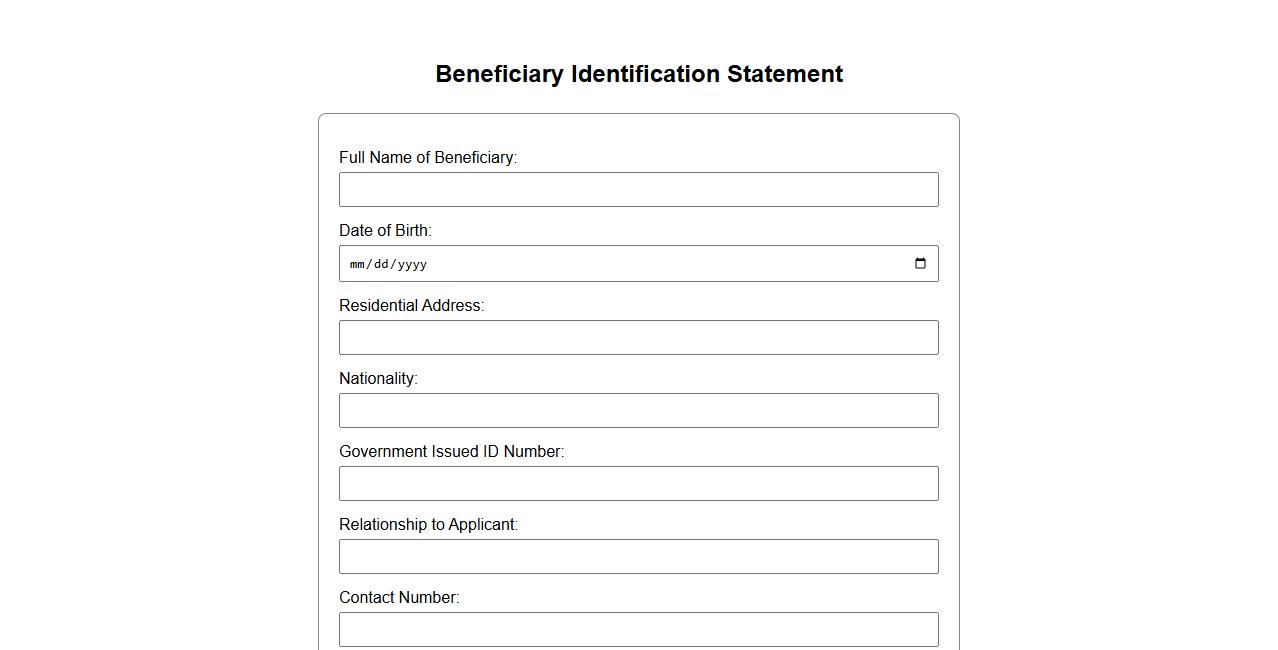Focus the Residential Address text box
The width and height of the screenshot is (1278, 650).
pyautogui.click(x=638, y=338)
